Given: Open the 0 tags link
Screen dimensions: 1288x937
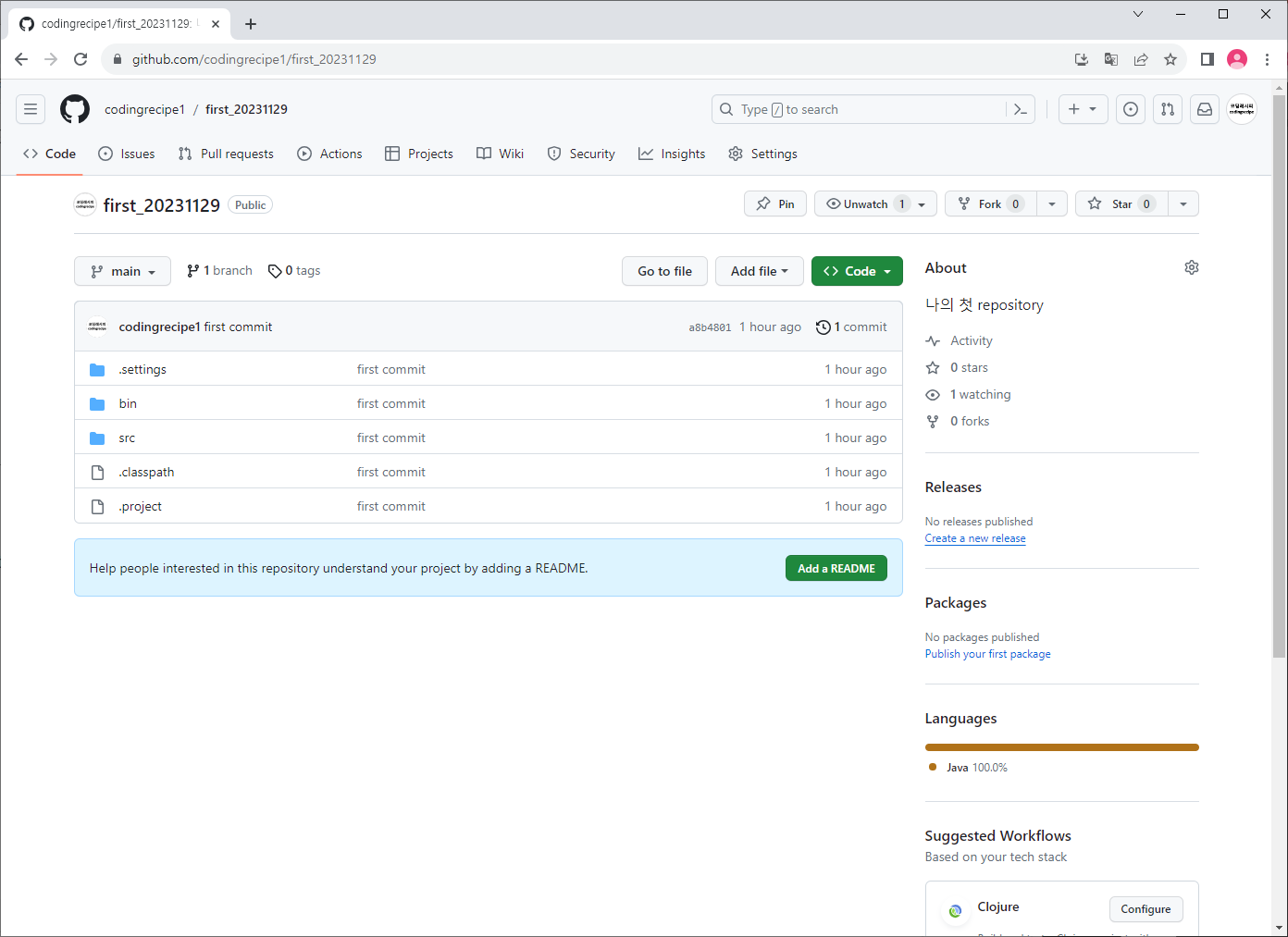Looking at the screenshot, I should click(294, 271).
